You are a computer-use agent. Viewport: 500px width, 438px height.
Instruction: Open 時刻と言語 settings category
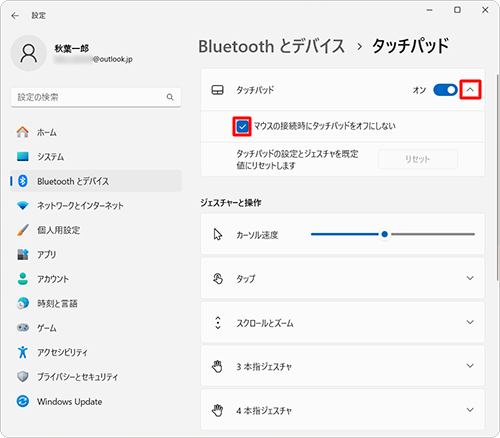(96, 303)
